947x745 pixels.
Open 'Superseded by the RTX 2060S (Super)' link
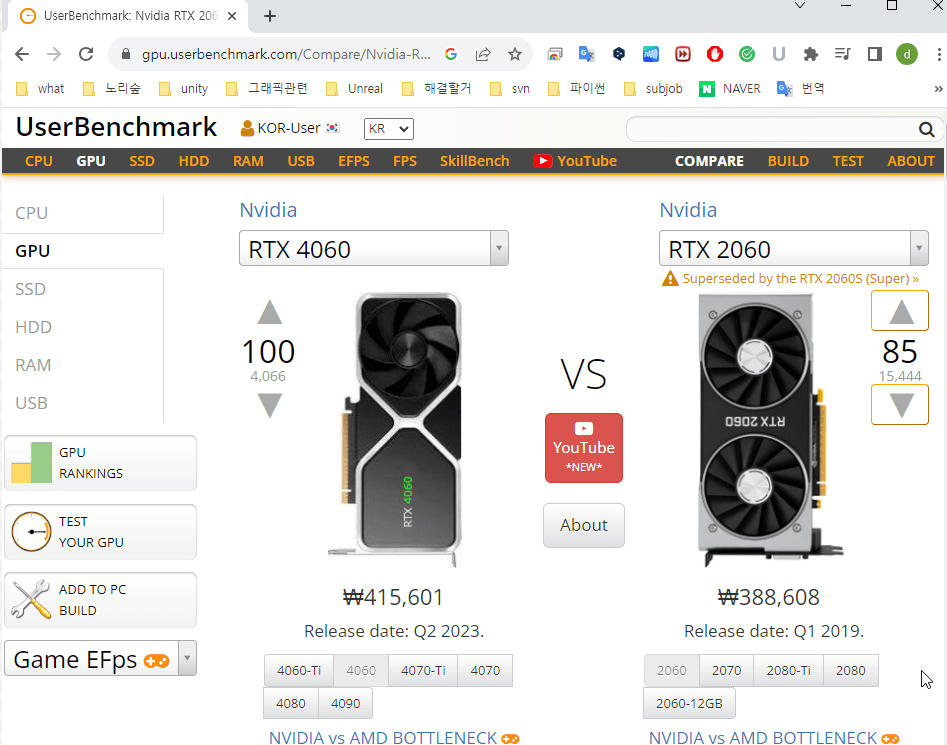800,278
